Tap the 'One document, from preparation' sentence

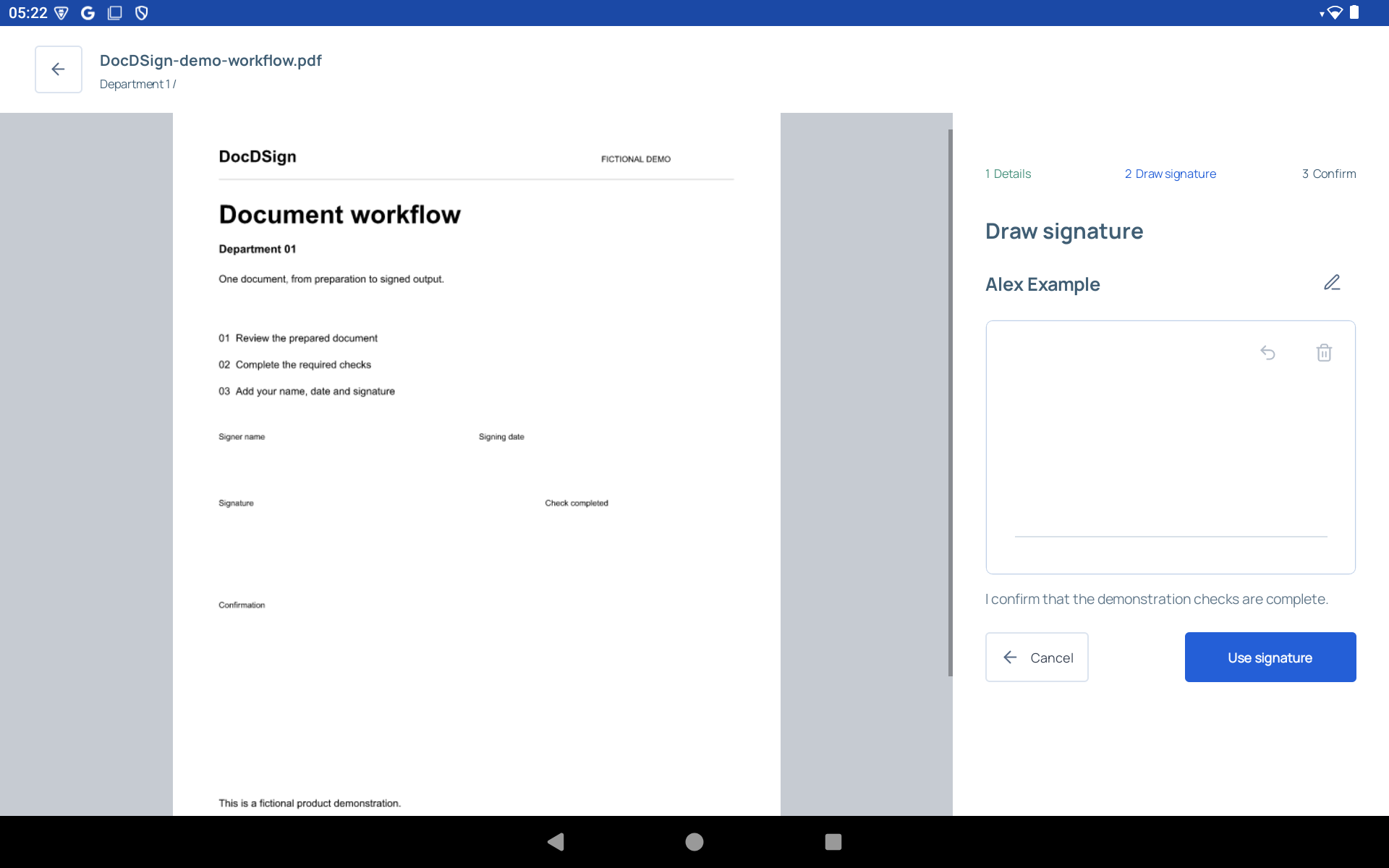(331, 279)
